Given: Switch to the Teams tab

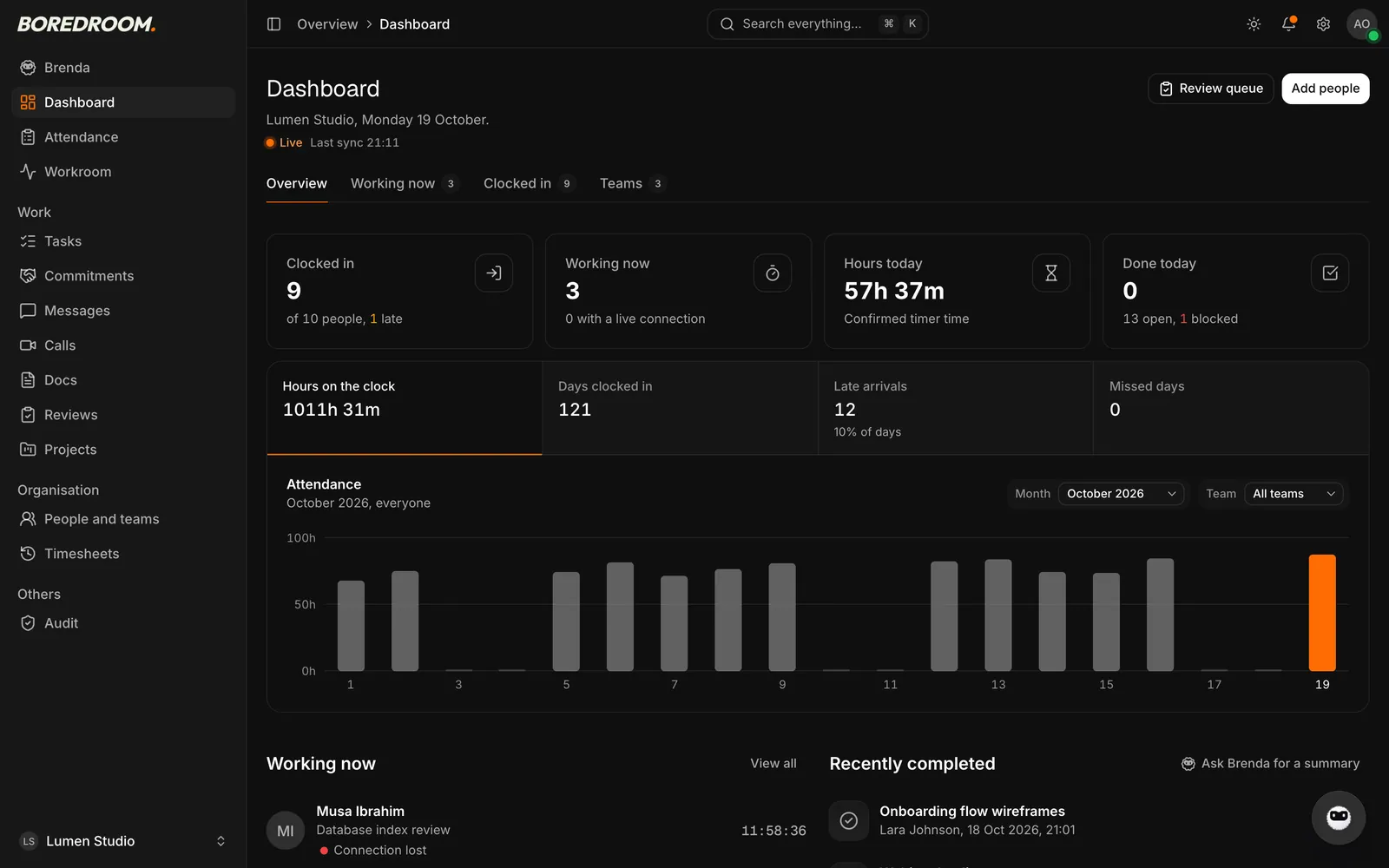Looking at the screenshot, I should tap(632, 183).
